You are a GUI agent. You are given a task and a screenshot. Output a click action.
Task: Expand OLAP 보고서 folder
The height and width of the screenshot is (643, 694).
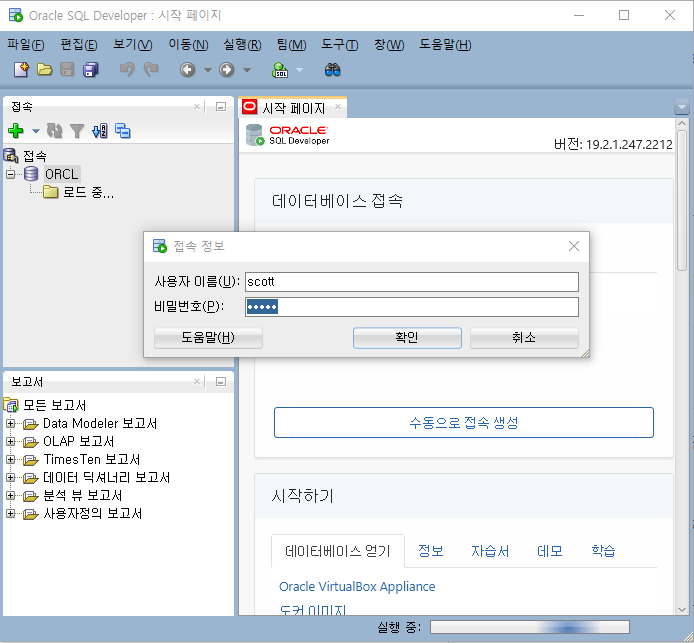click(x=11, y=442)
